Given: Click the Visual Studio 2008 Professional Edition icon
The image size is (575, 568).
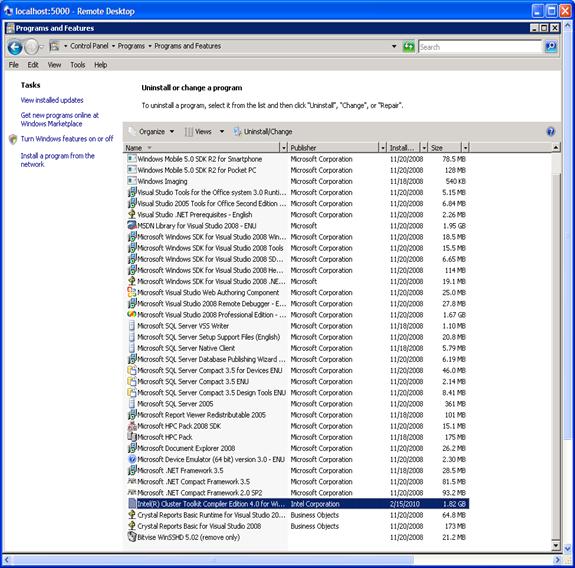Looking at the screenshot, I should coord(132,314).
